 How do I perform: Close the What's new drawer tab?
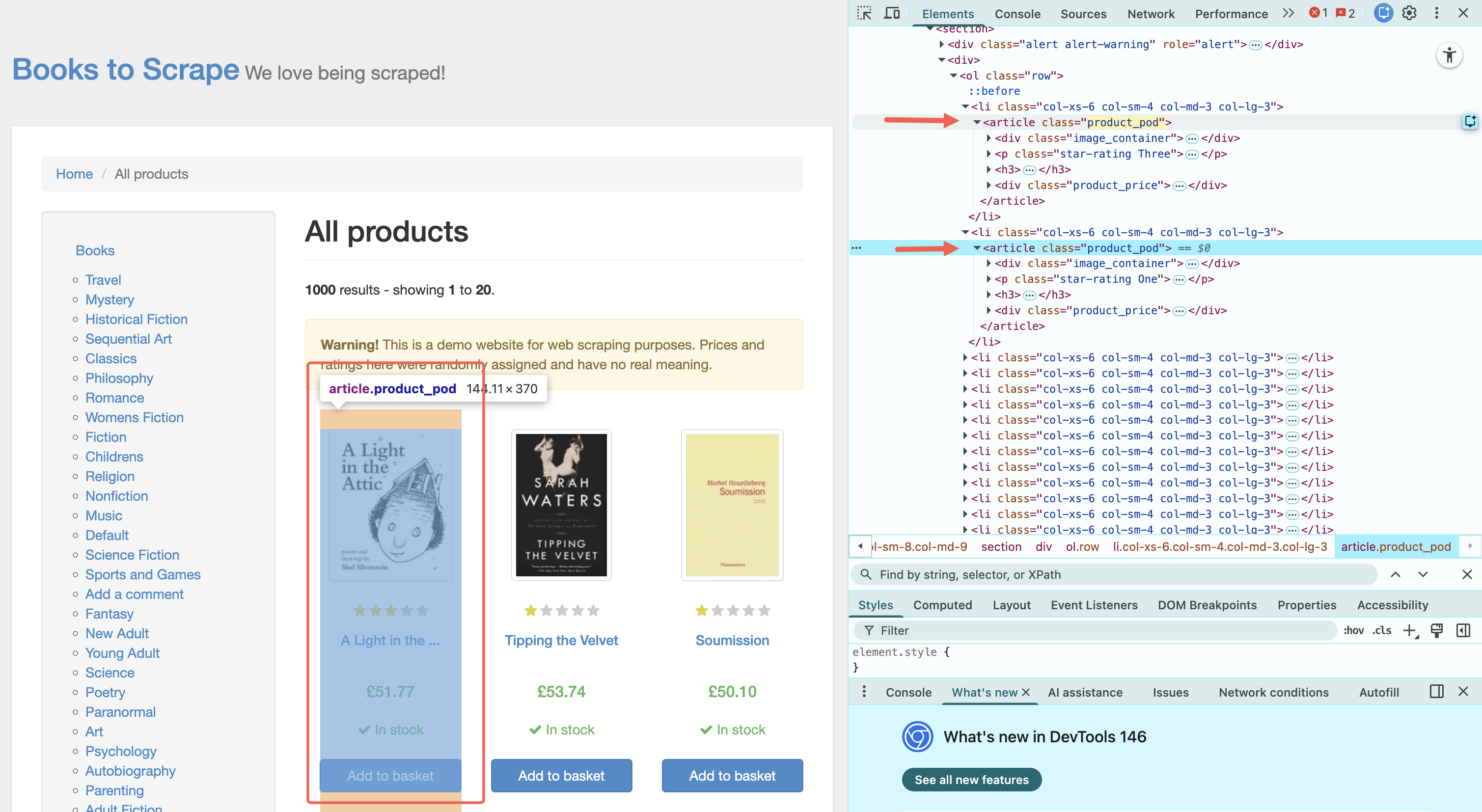coord(1026,692)
